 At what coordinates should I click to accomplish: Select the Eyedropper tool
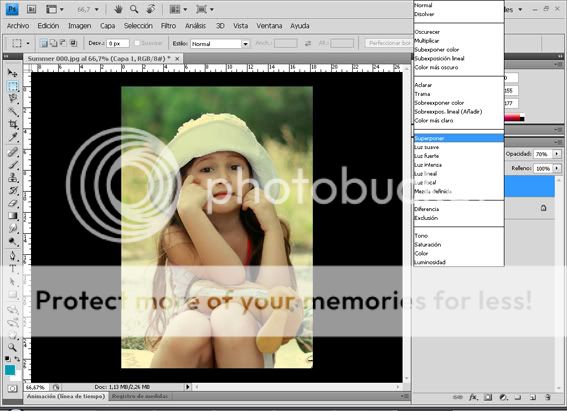coord(13,137)
